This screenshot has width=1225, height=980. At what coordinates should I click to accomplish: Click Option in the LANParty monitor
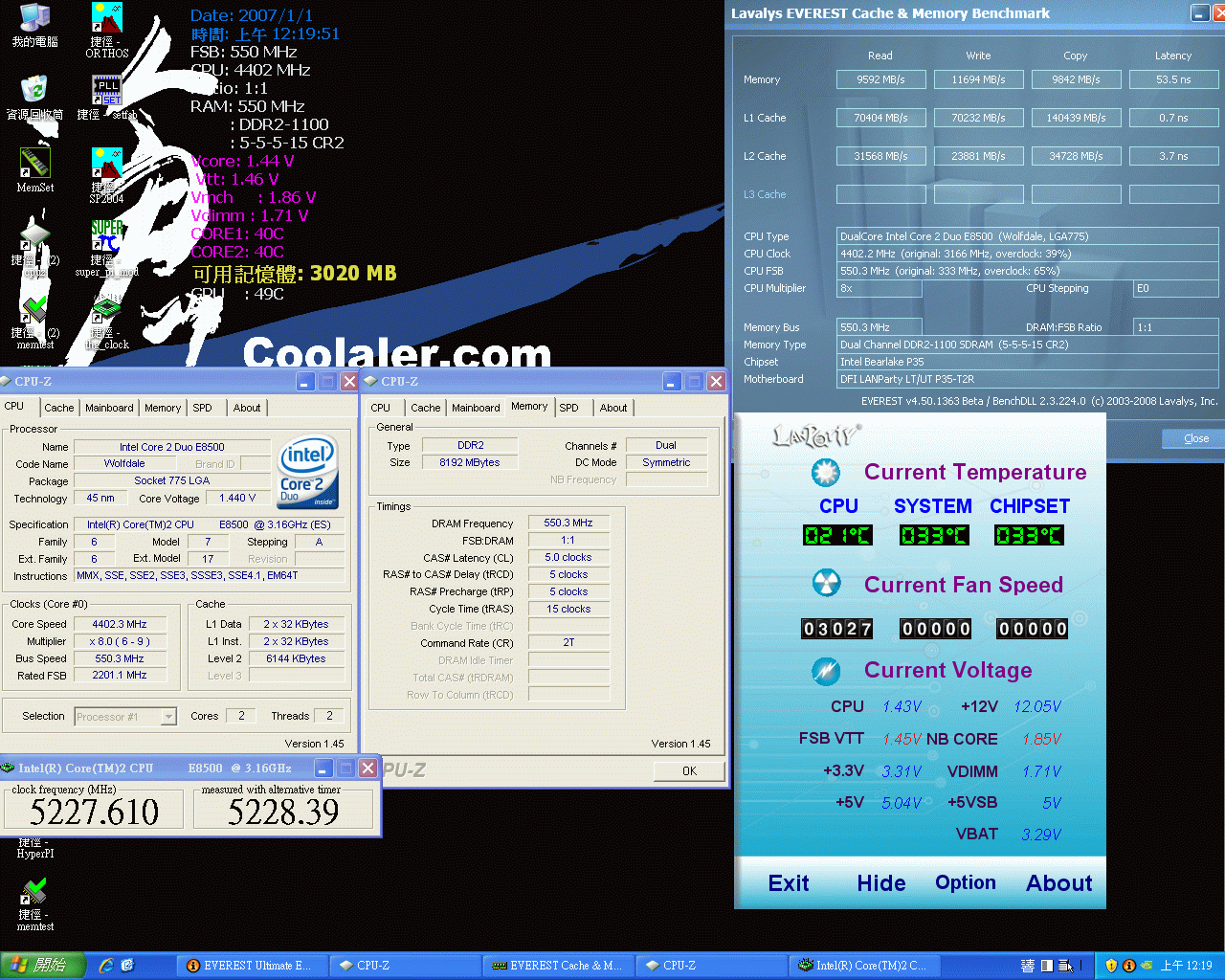966,882
